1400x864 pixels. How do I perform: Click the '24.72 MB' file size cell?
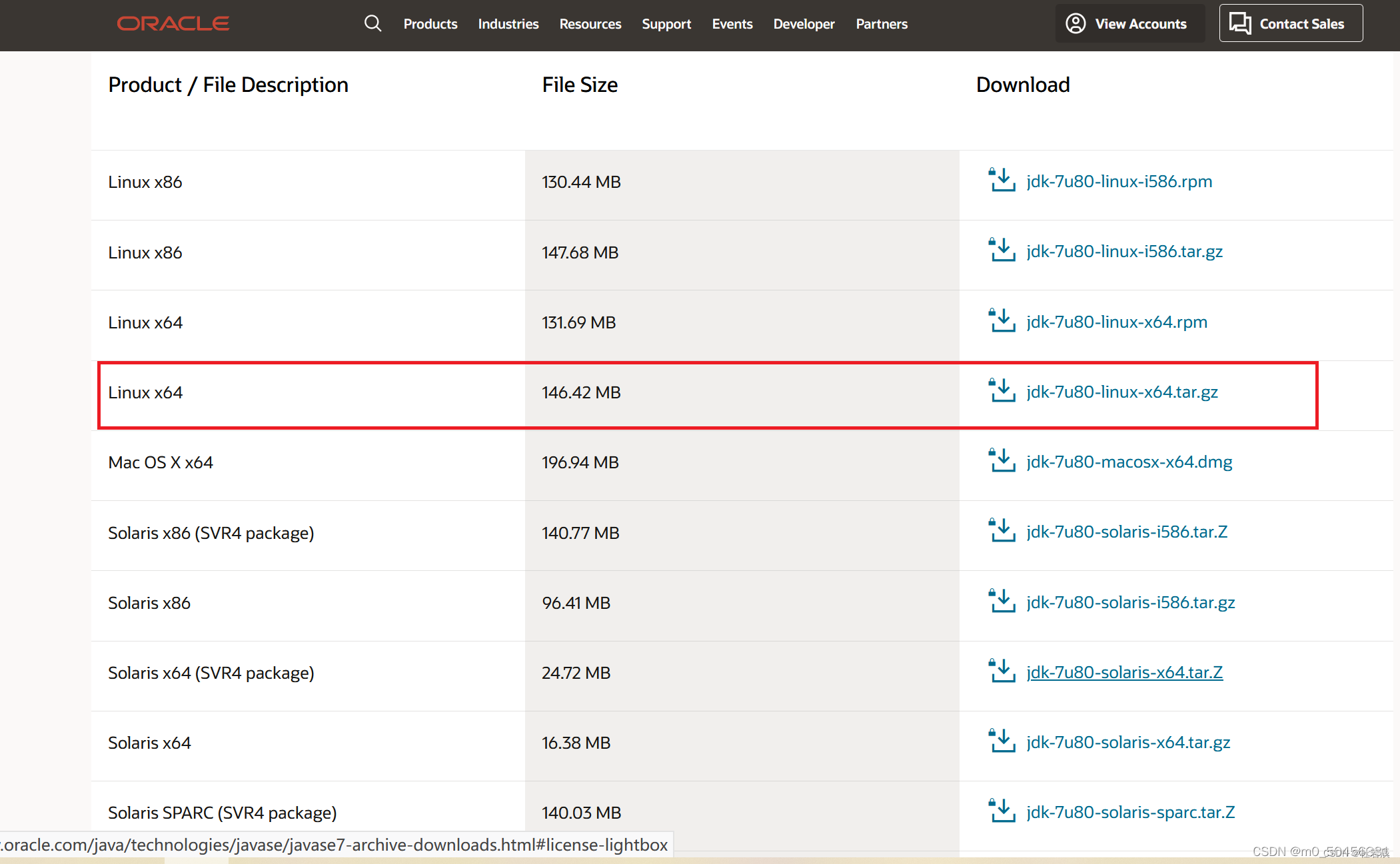[x=742, y=675]
